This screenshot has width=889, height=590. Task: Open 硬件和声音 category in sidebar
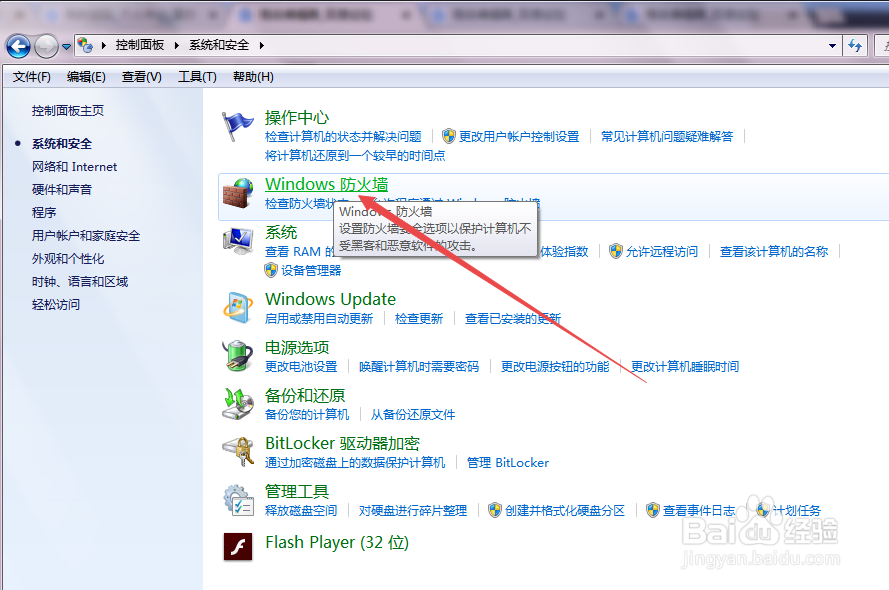(62, 189)
